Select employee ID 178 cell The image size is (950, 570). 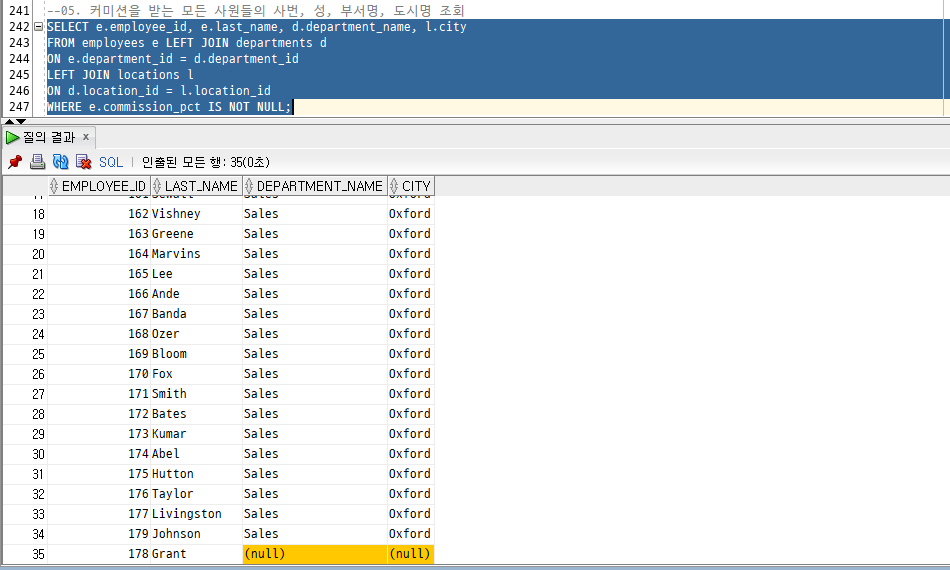99,554
